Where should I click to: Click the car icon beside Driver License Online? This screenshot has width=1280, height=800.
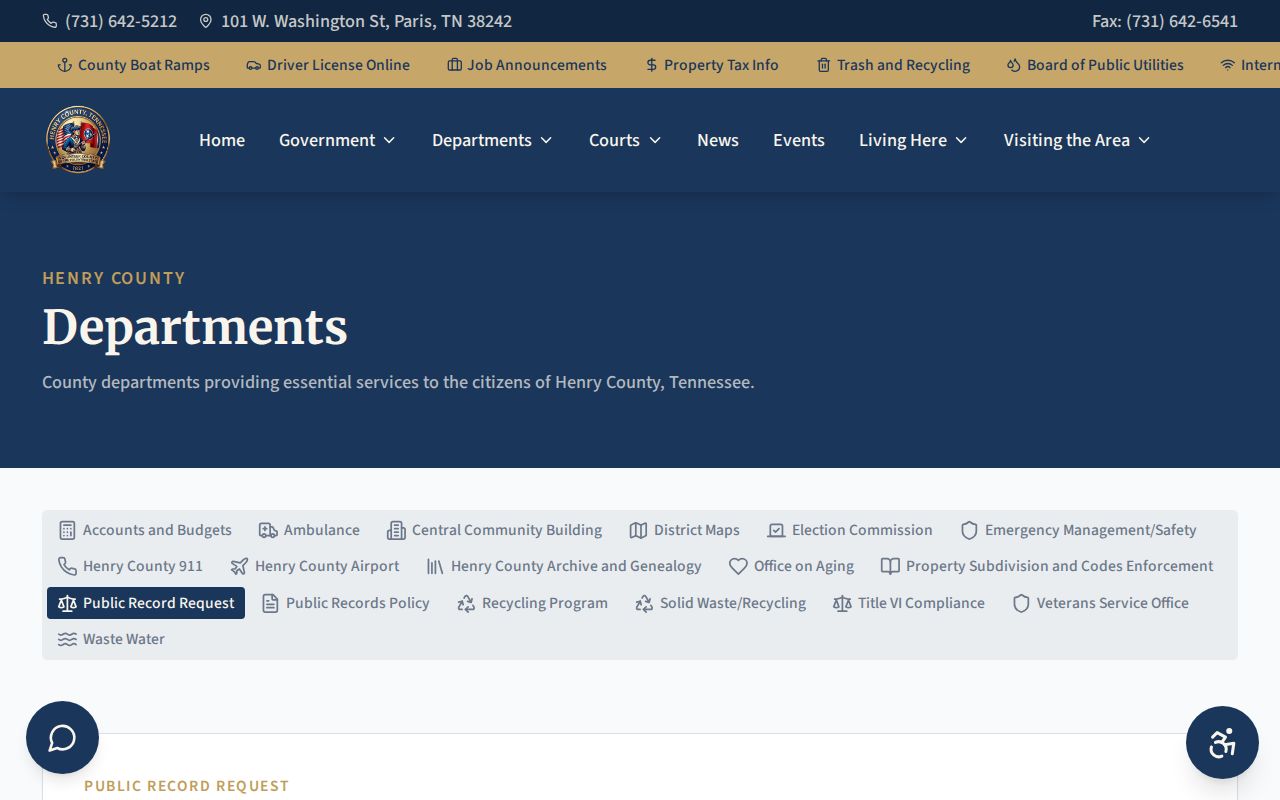(x=254, y=65)
